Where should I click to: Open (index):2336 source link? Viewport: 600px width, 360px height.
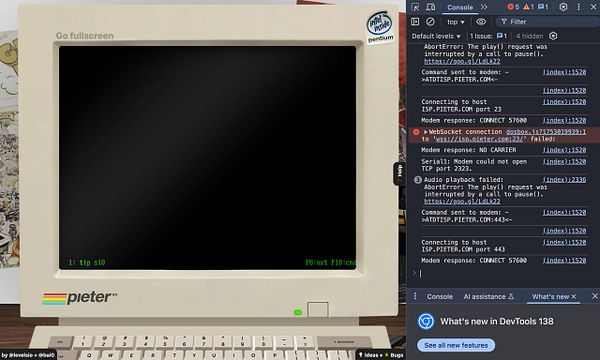564,179
